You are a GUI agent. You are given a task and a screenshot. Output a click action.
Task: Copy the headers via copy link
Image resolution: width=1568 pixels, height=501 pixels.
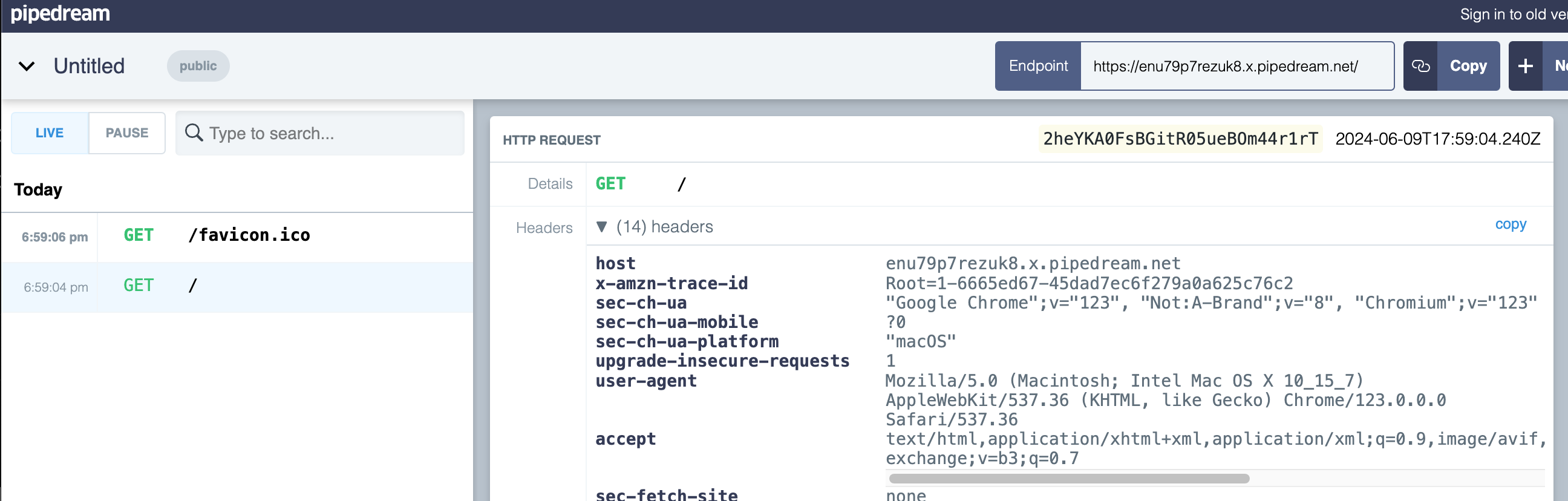coord(1510,224)
